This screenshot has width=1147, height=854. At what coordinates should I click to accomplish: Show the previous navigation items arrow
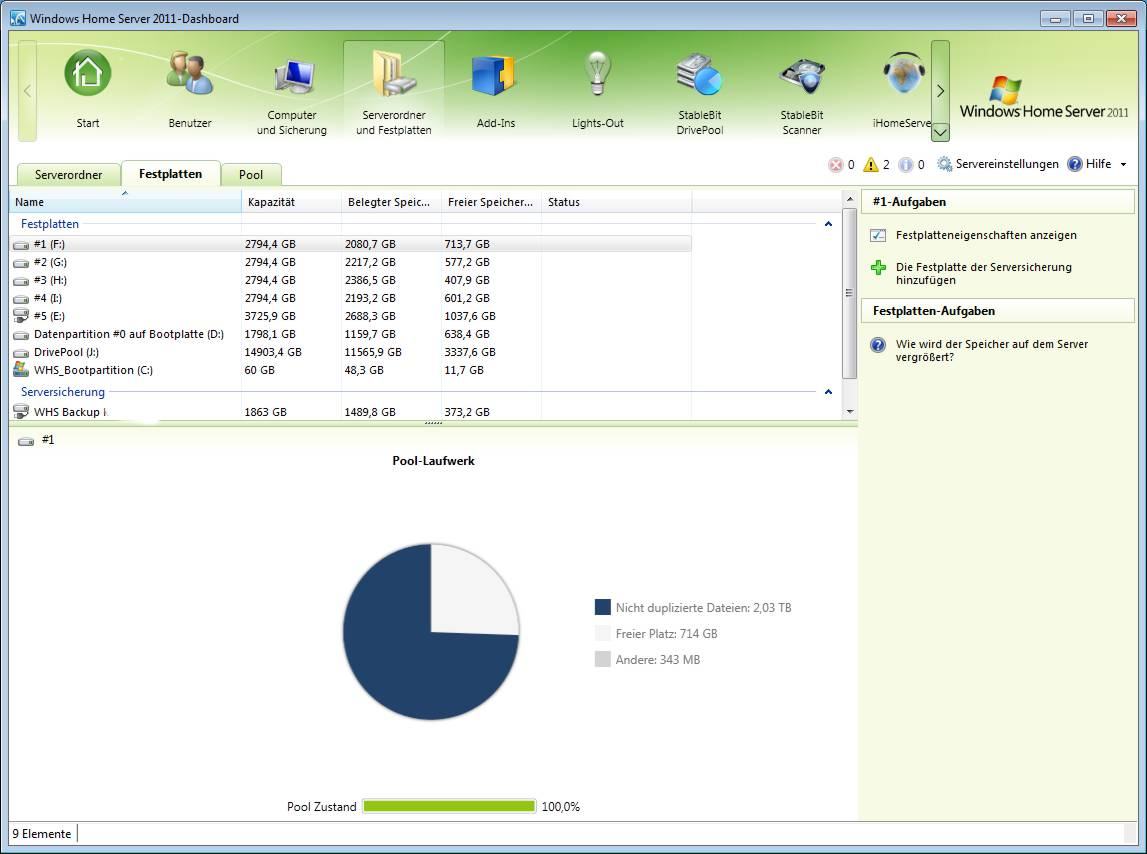(x=27, y=91)
